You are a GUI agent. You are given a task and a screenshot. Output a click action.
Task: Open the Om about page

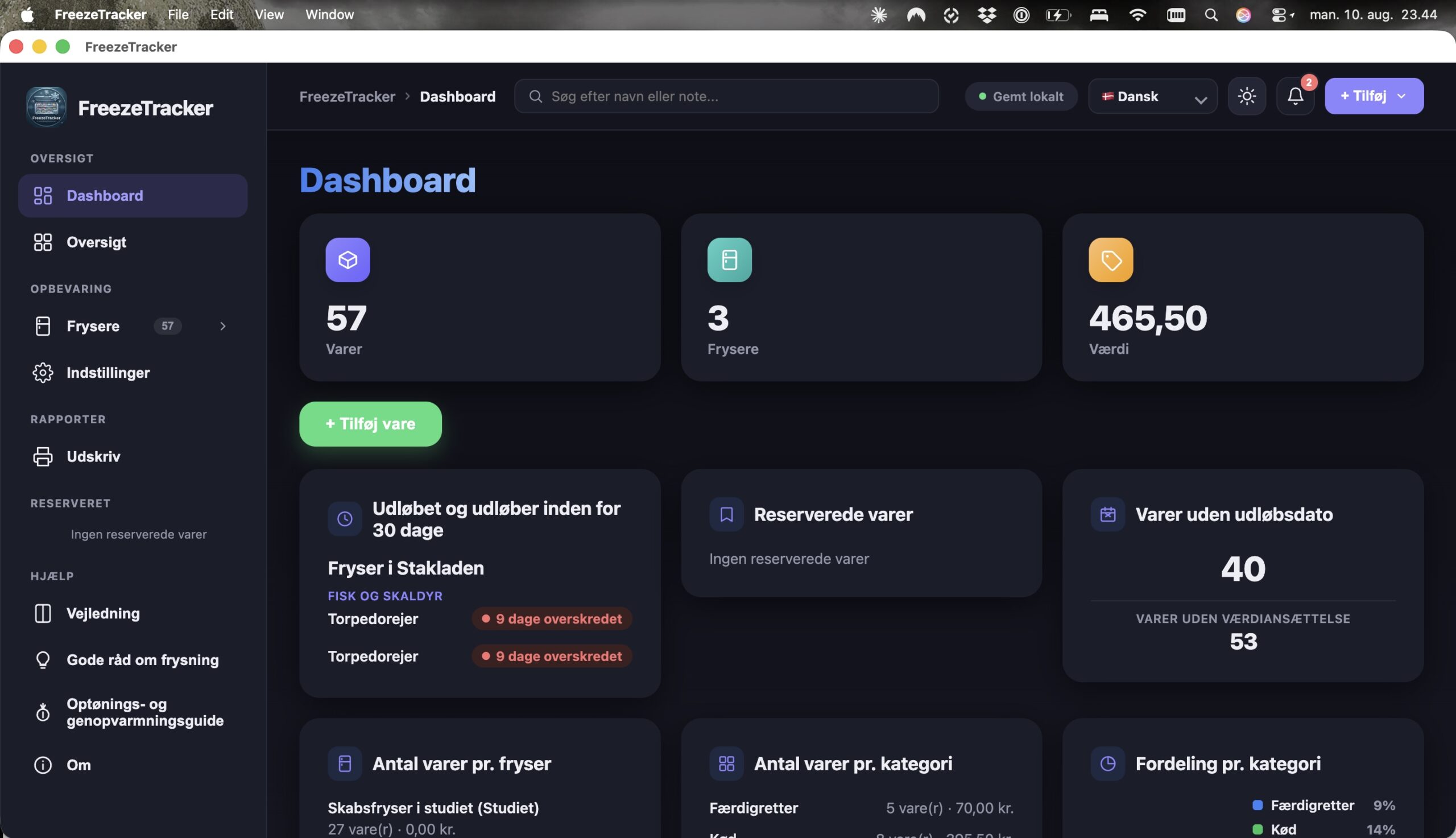[133, 765]
